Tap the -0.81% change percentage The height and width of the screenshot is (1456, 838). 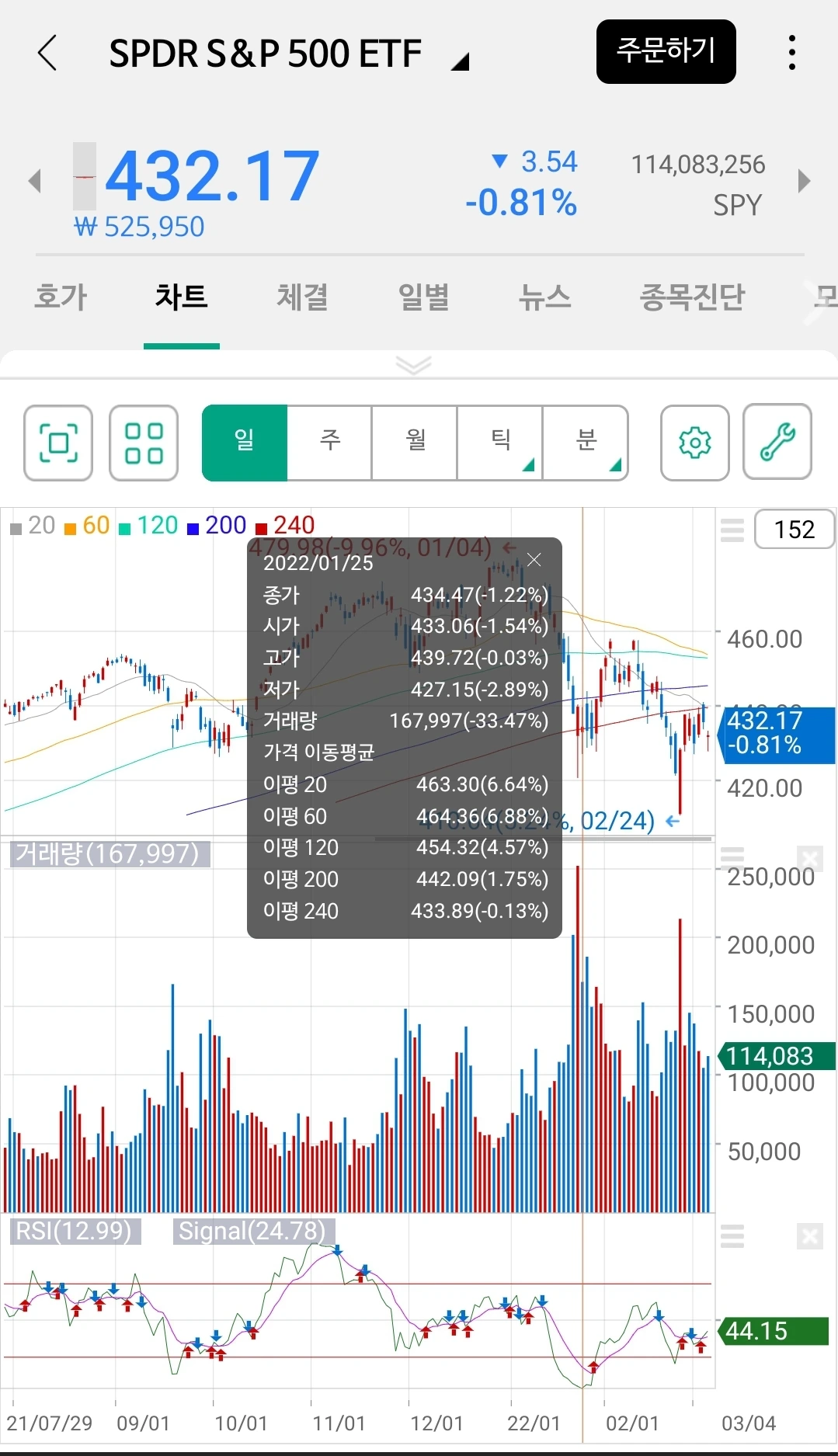coord(521,203)
